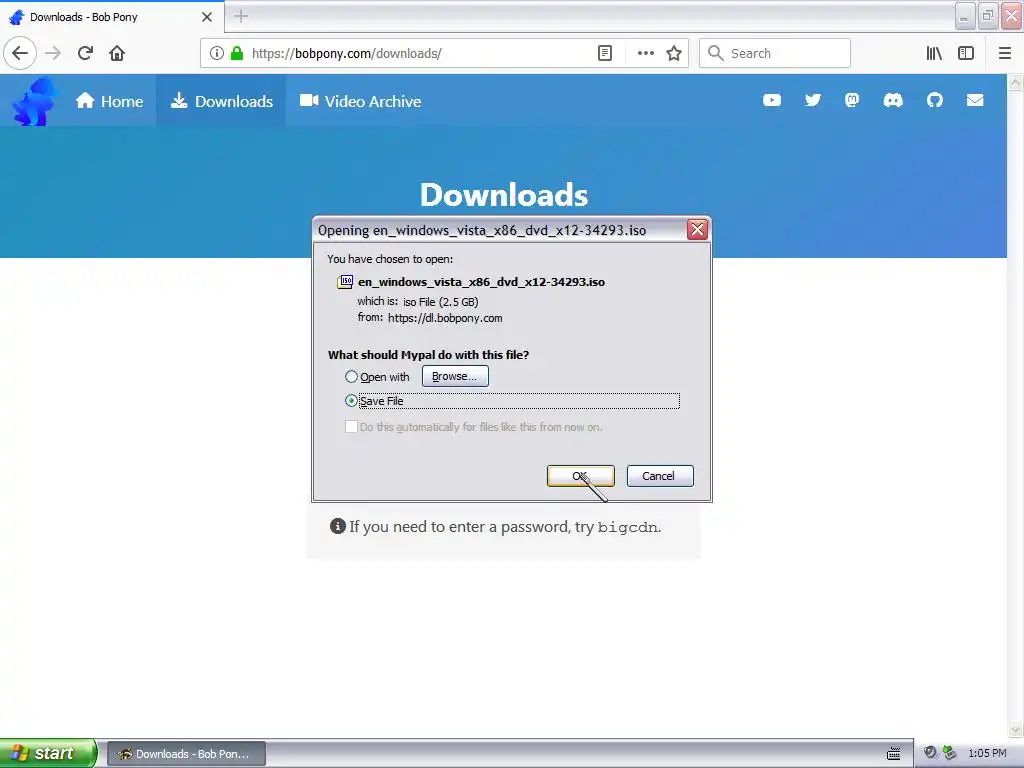Confirm download with OK button
1024x768 pixels.
[x=581, y=476]
